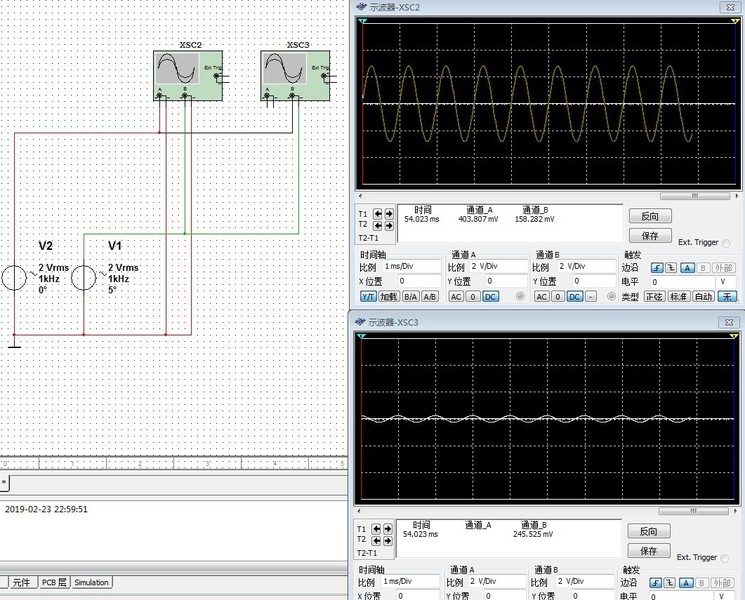Set XSC2 channel B coupling to DC
The image size is (745, 600).
coord(574,297)
